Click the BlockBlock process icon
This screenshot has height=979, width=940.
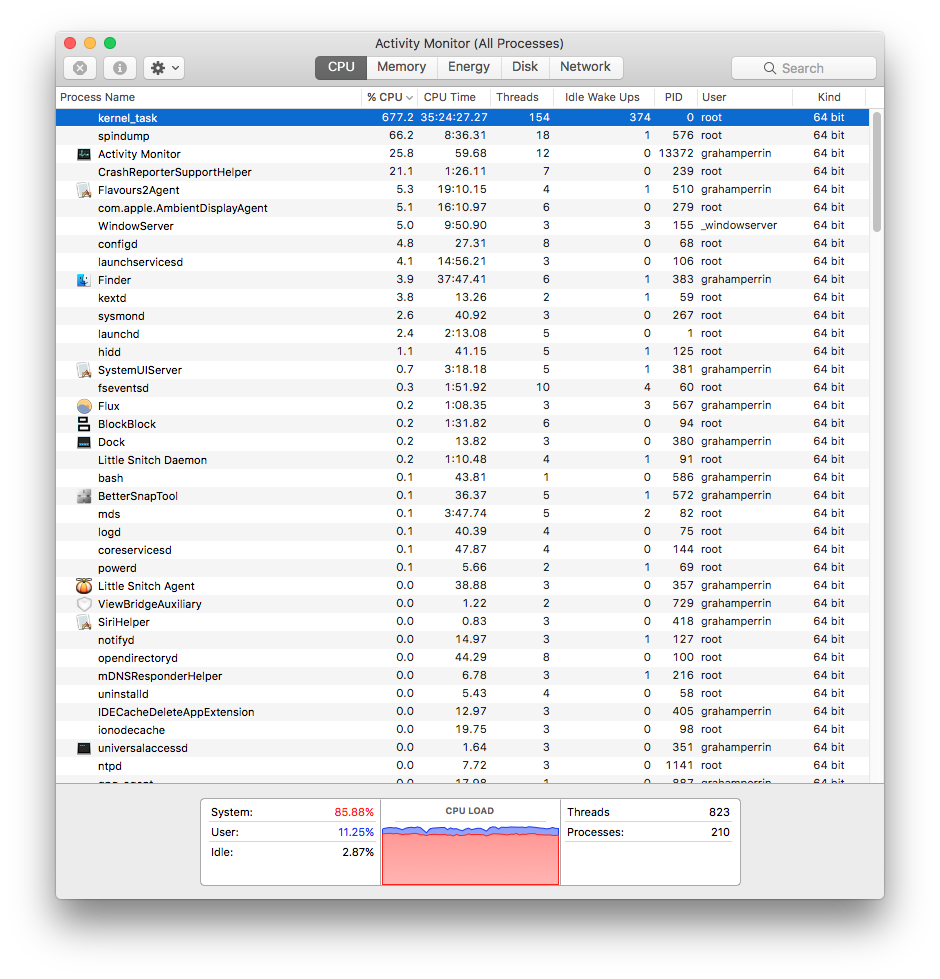(84, 424)
